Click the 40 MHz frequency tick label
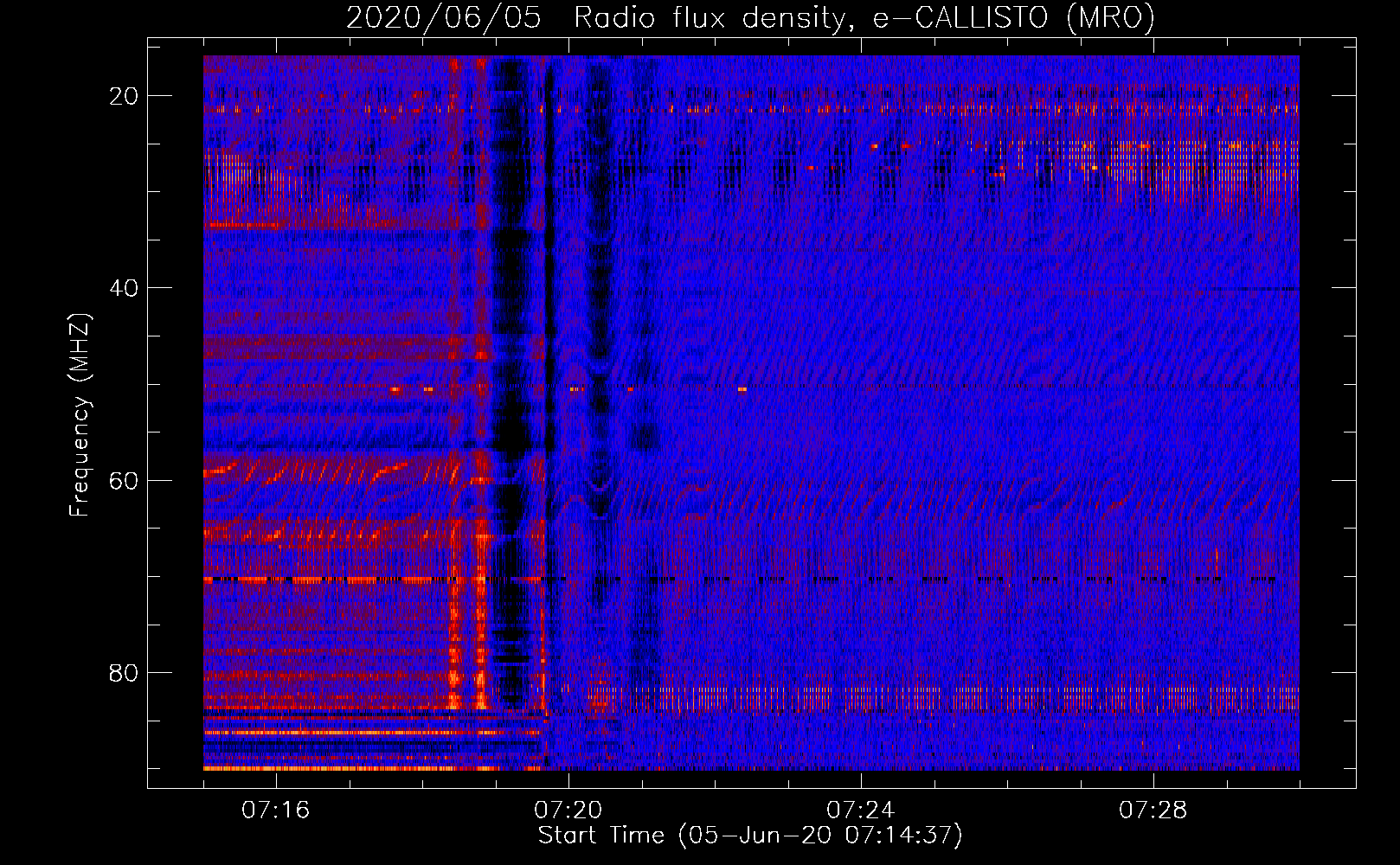The width and height of the screenshot is (1400, 865). pyautogui.click(x=124, y=288)
